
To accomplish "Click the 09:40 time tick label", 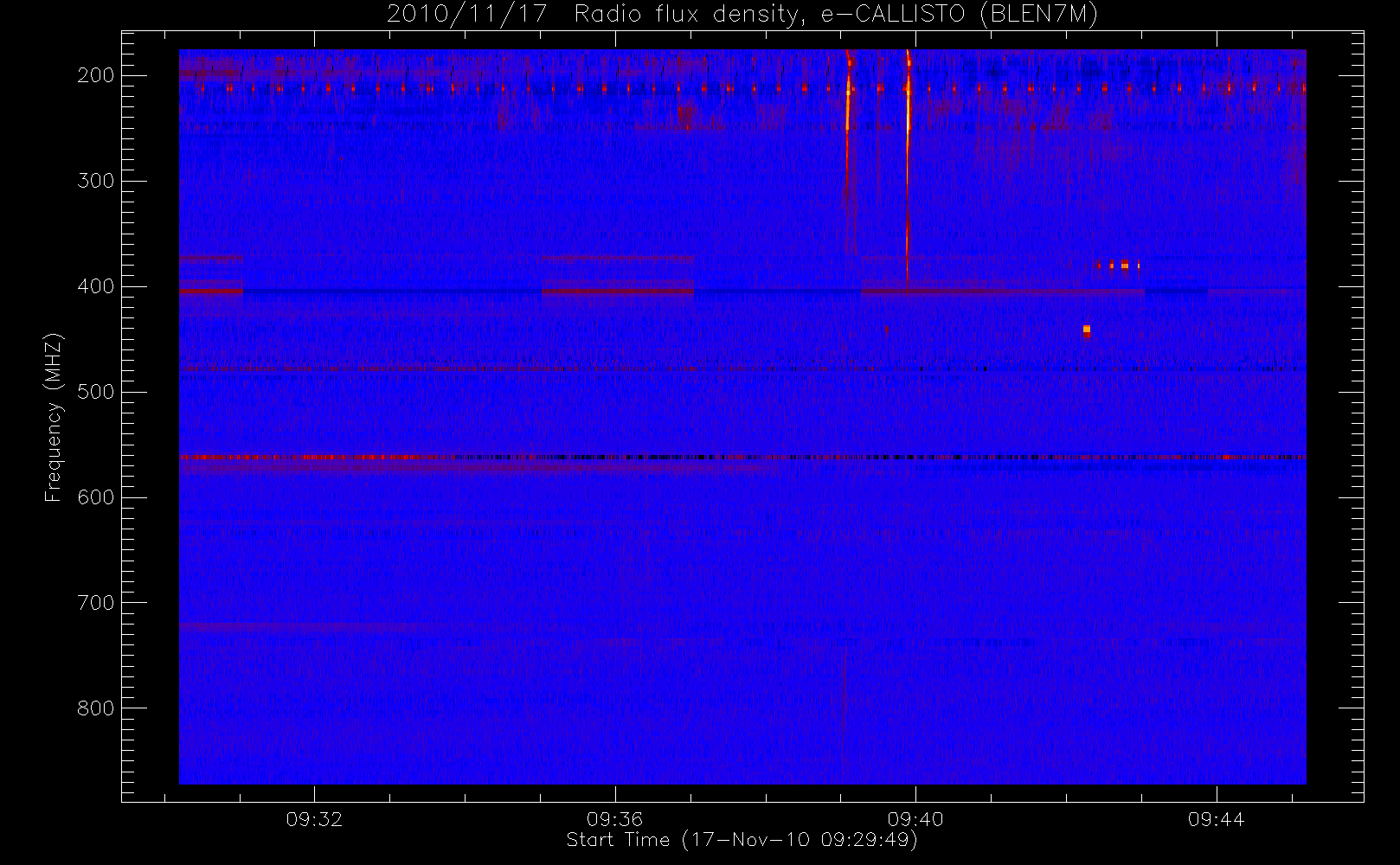I will (x=915, y=819).
